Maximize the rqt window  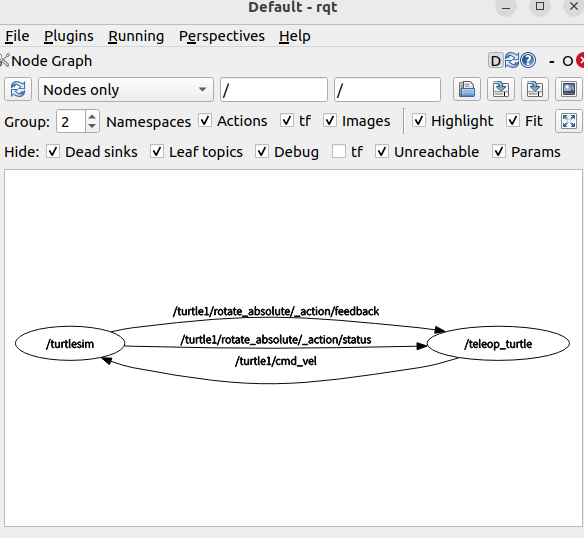coord(540,6)
